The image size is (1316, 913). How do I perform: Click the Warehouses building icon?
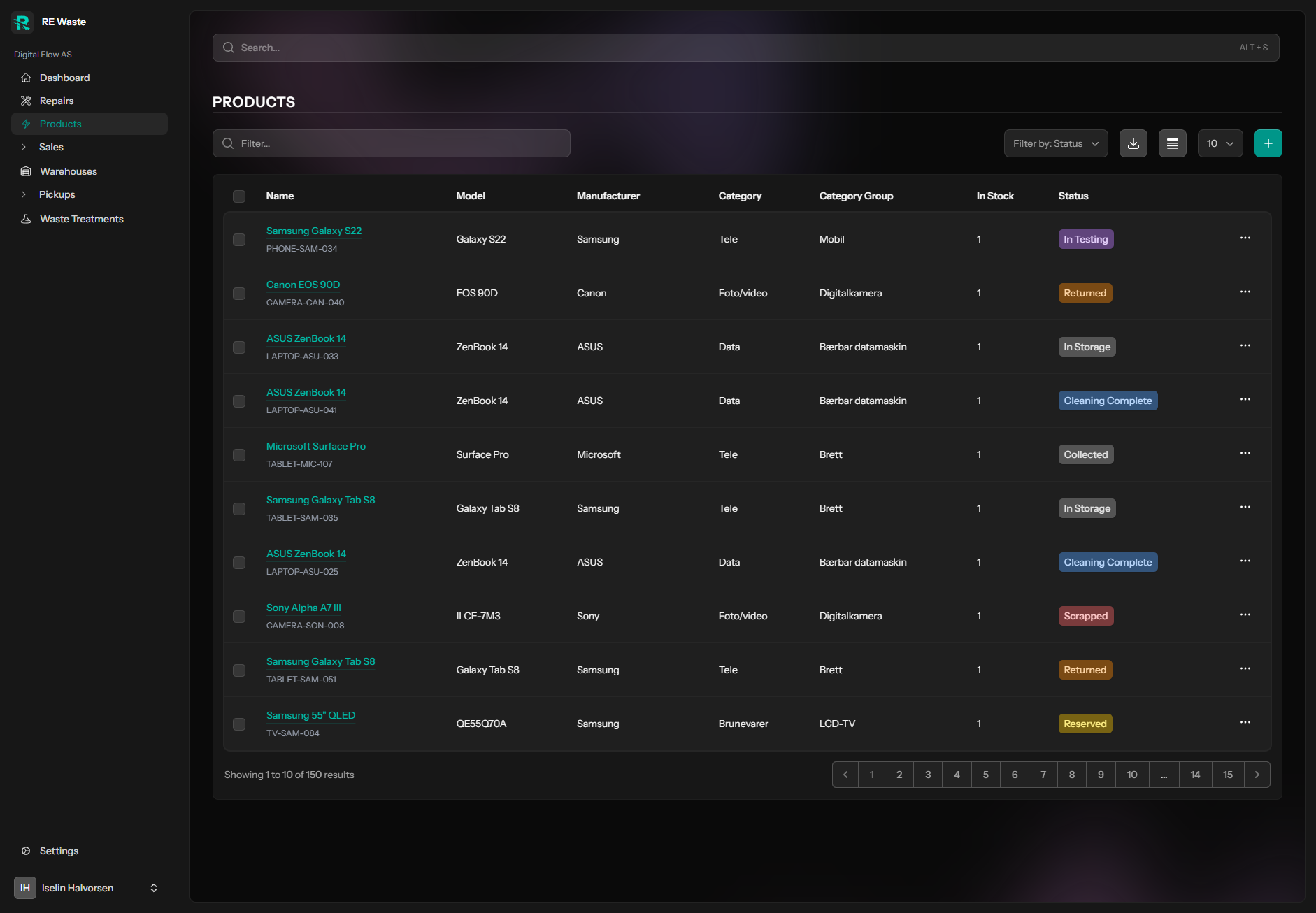click(26, 171)
